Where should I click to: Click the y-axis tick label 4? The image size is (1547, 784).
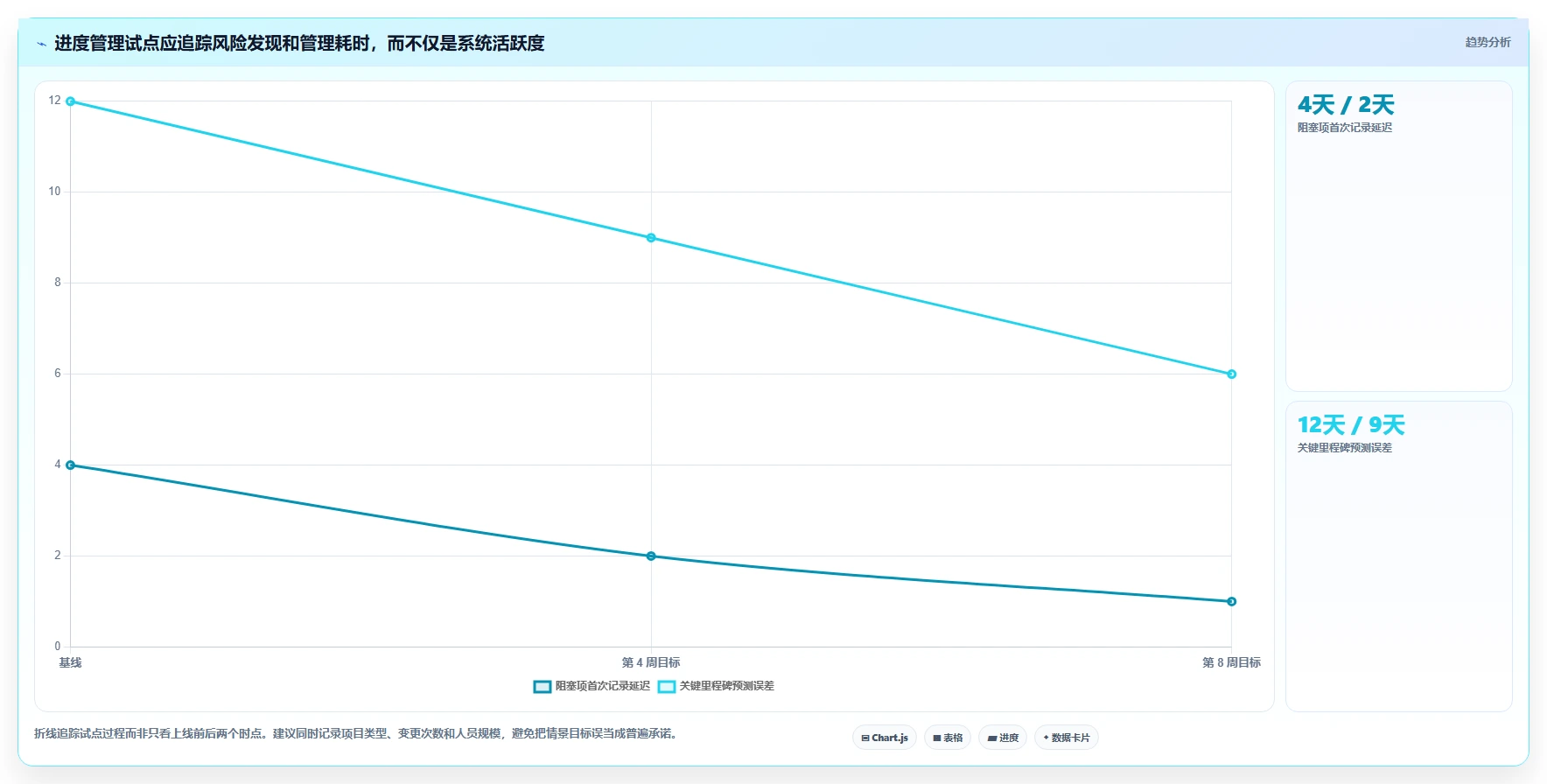(58, 465)
